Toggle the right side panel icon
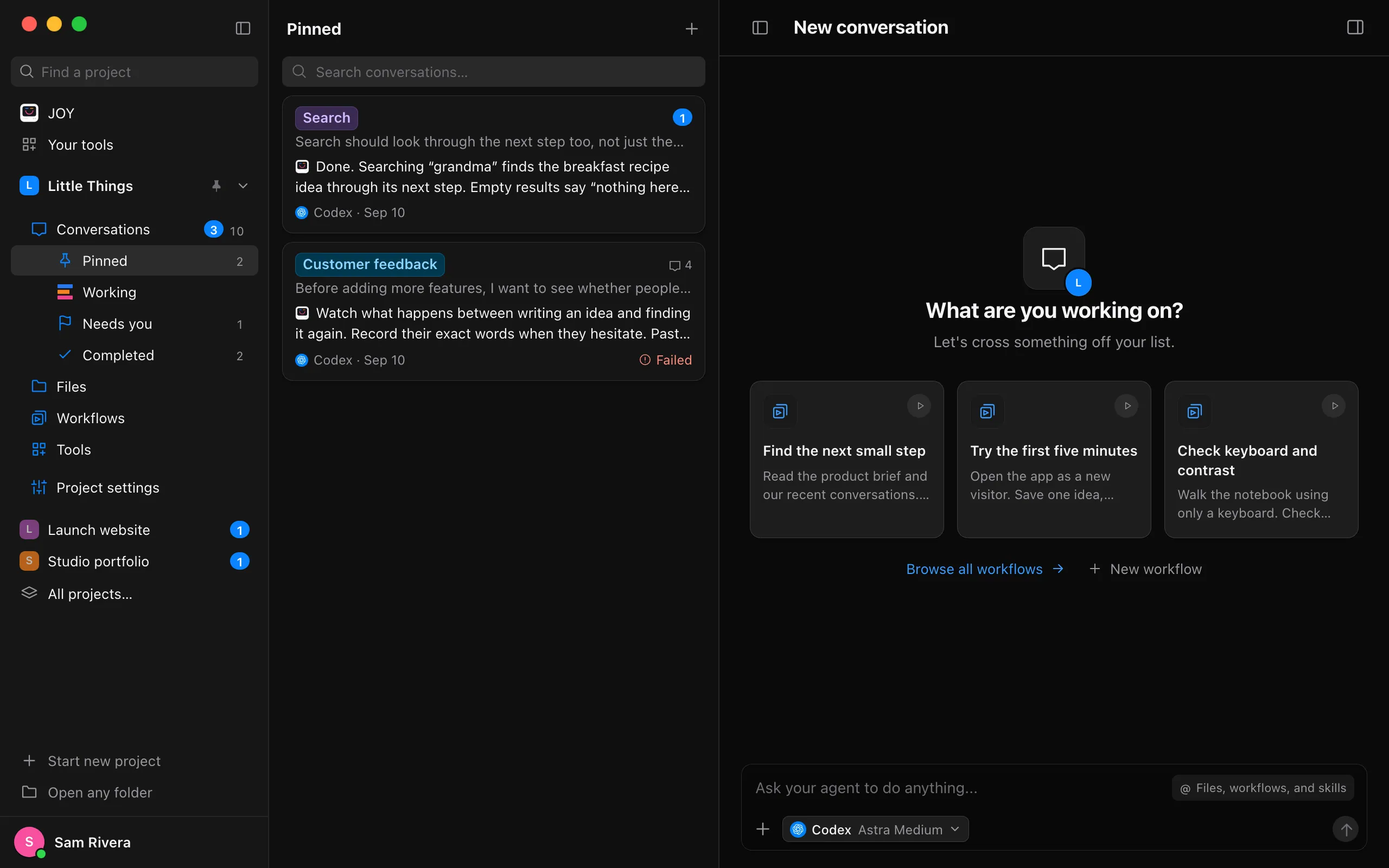This screenshot has height=868, width=1389. coord(1355,28)
